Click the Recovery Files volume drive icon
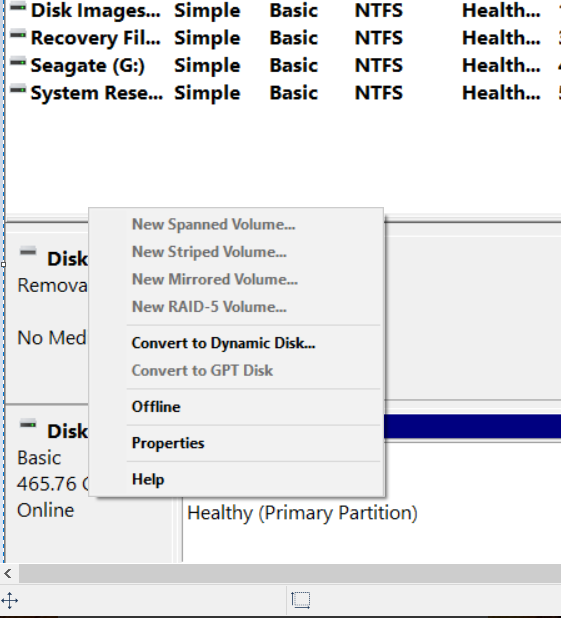 [18, 35]
